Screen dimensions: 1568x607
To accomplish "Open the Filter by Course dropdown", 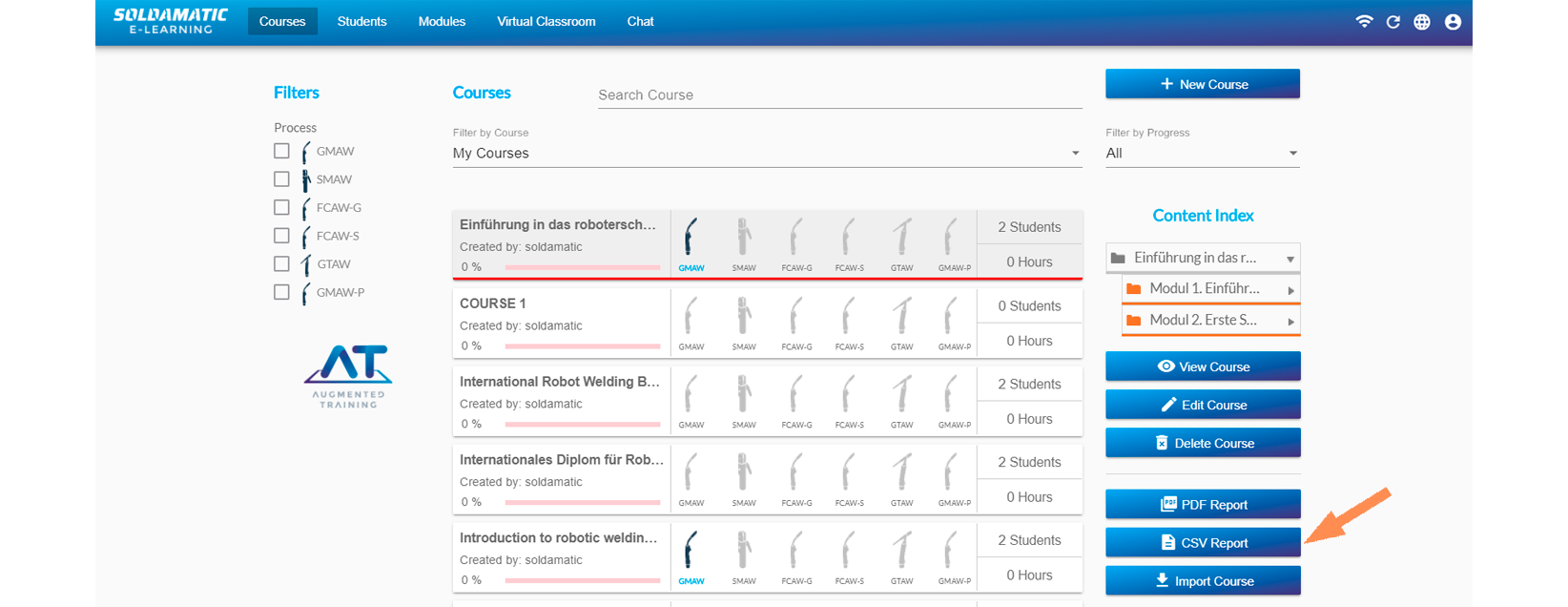I will (x=767, y=154).
